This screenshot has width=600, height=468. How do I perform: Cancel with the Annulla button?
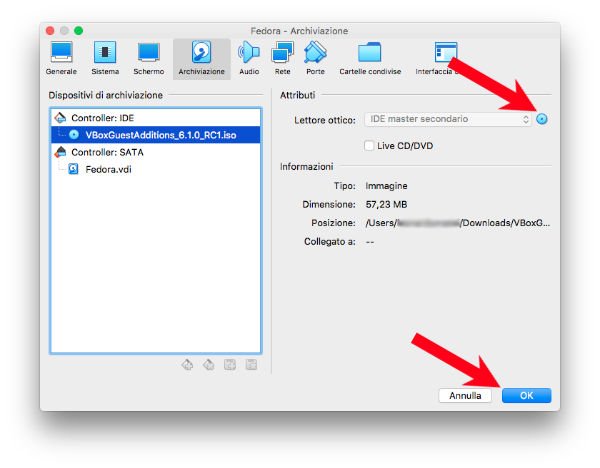point(465,396)
